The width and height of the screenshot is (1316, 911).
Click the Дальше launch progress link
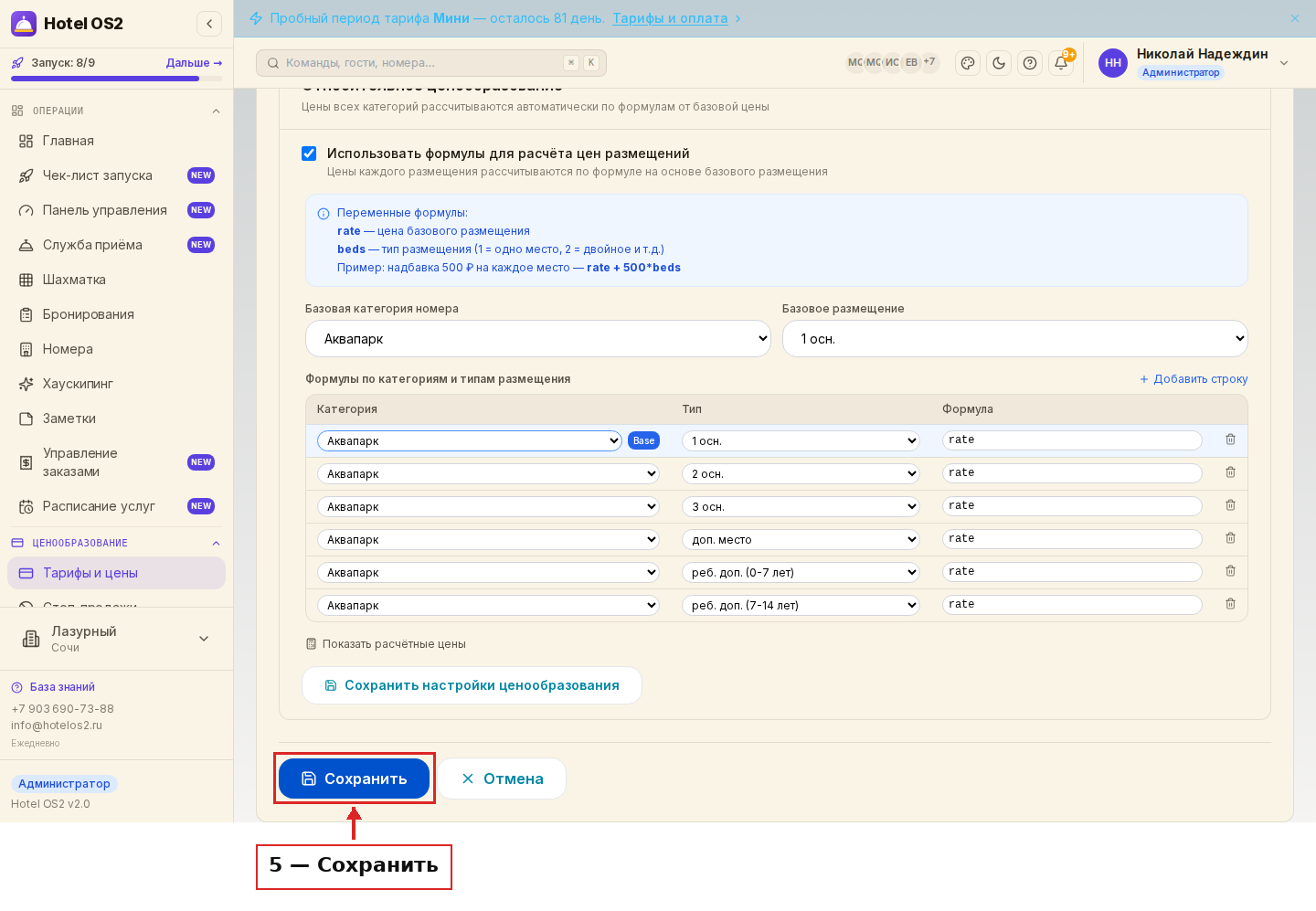point(194,63)
